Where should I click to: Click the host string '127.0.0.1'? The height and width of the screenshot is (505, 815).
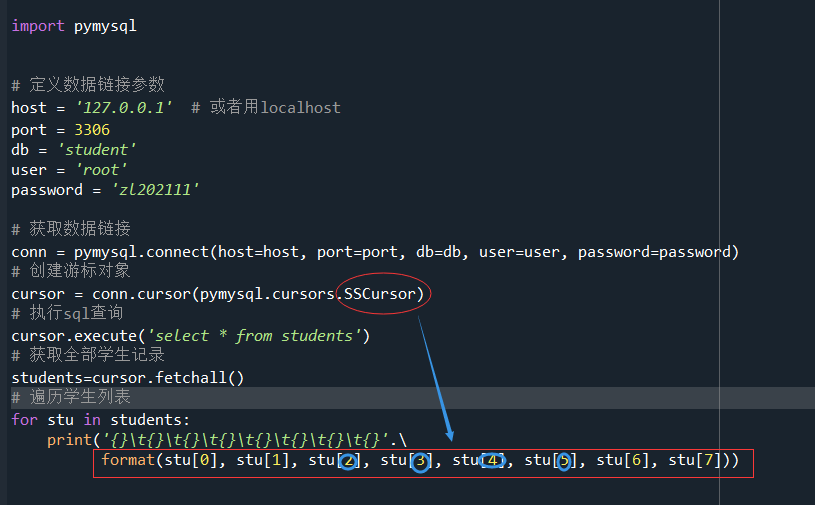click(x=124, y=108)
